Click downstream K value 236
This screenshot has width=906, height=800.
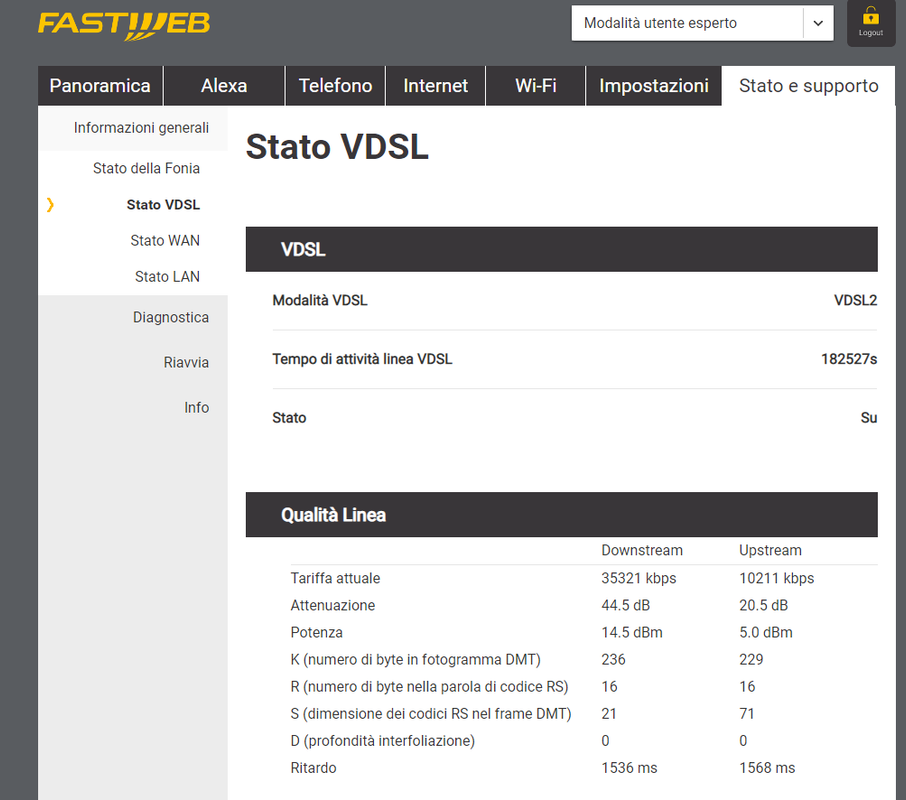pos(613,660)
